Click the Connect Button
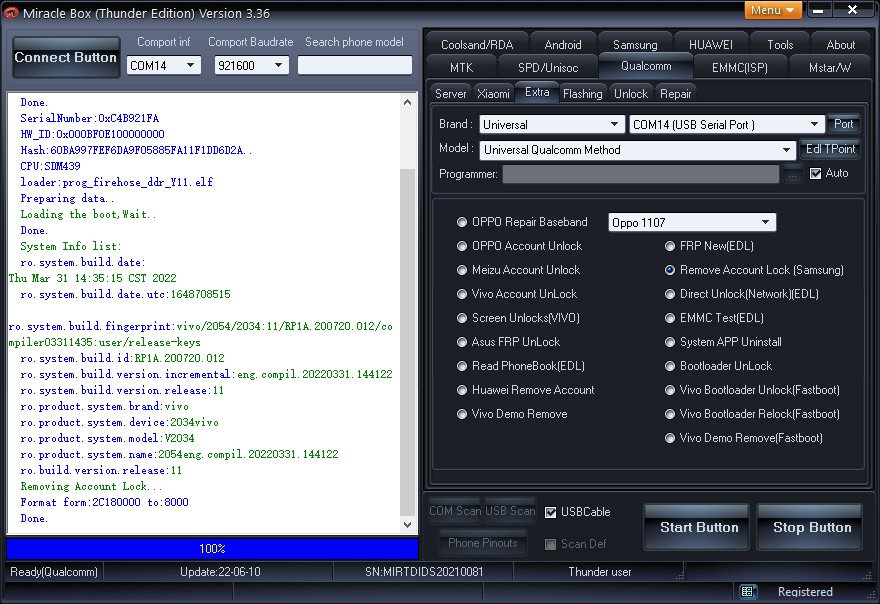Image resolution: width=880 pixels, height=604 pixels. (x=66, y=57)
